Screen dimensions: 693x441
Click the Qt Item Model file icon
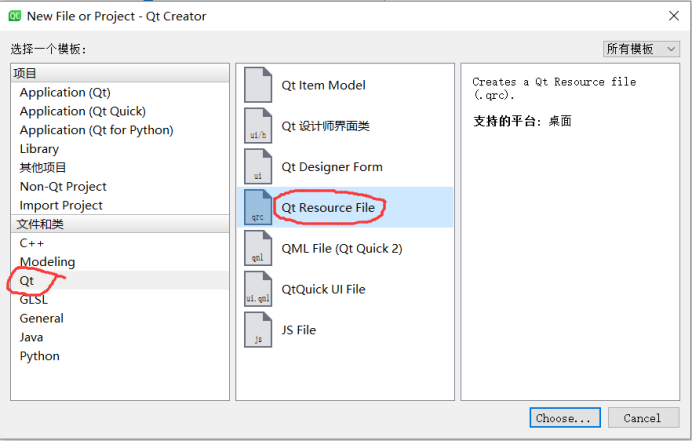pyautogui.click(x=258, y=85)
